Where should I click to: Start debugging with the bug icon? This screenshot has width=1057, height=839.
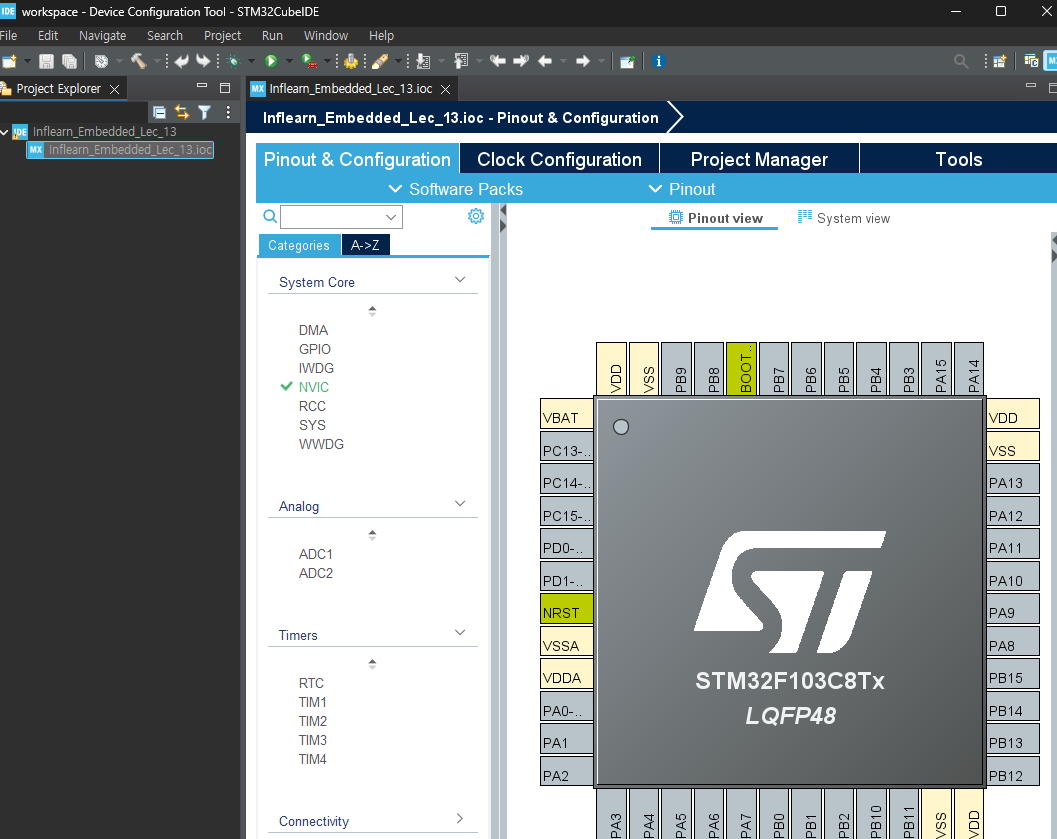[x=232, y=61]
